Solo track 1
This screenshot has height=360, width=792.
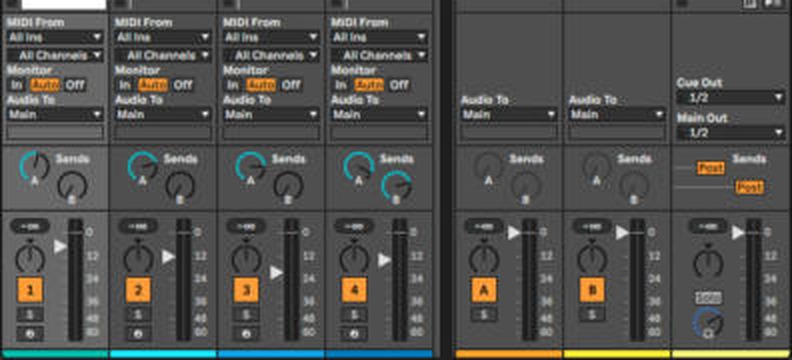30,315
